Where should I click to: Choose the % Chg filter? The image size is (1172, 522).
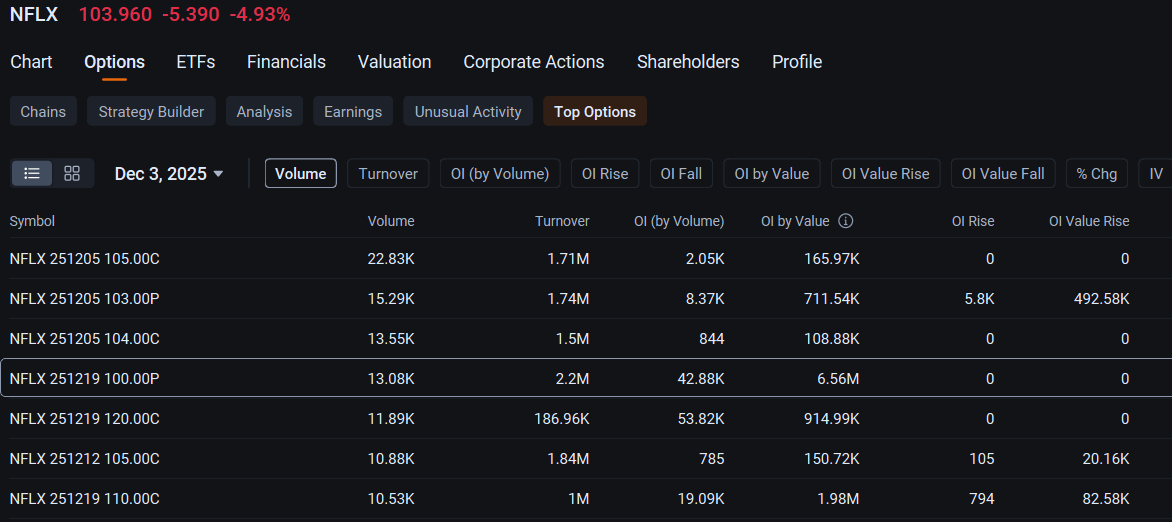pos(1097,174)
